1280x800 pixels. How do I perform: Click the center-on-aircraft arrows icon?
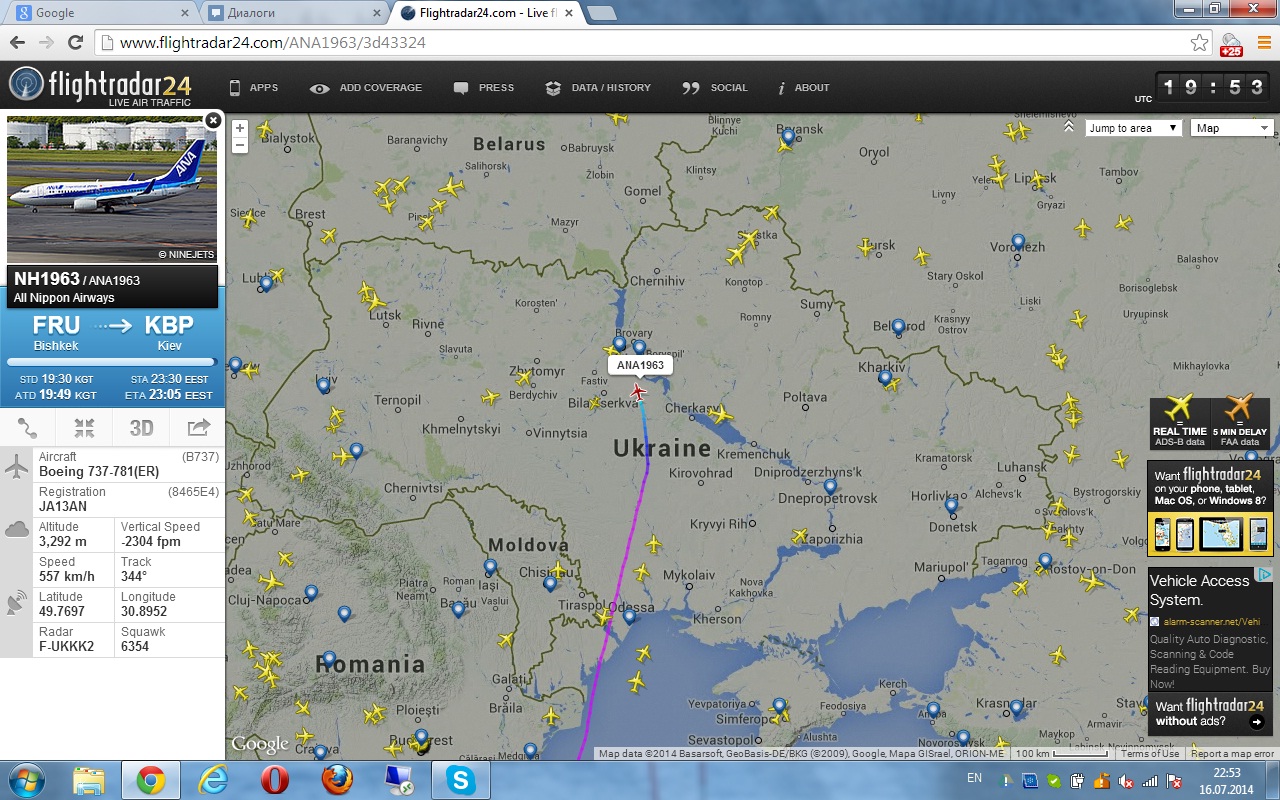[x=84, y=428]
